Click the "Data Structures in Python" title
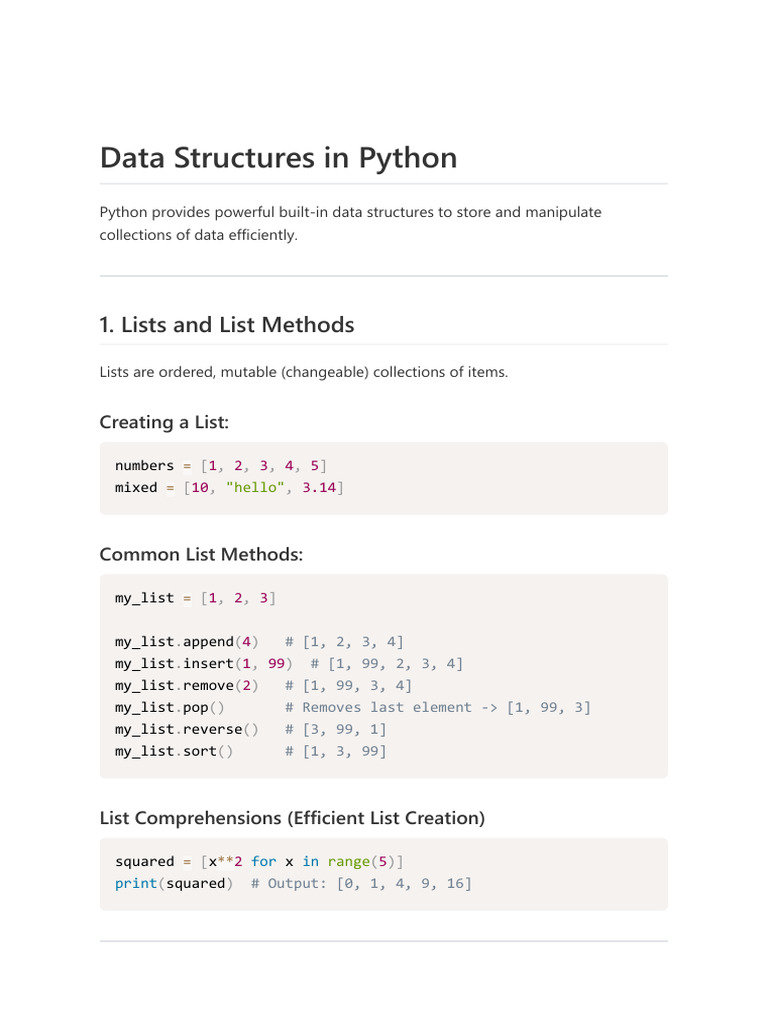Image resolution: width=768 pixels, height=1024 pixels. [278, 158]
